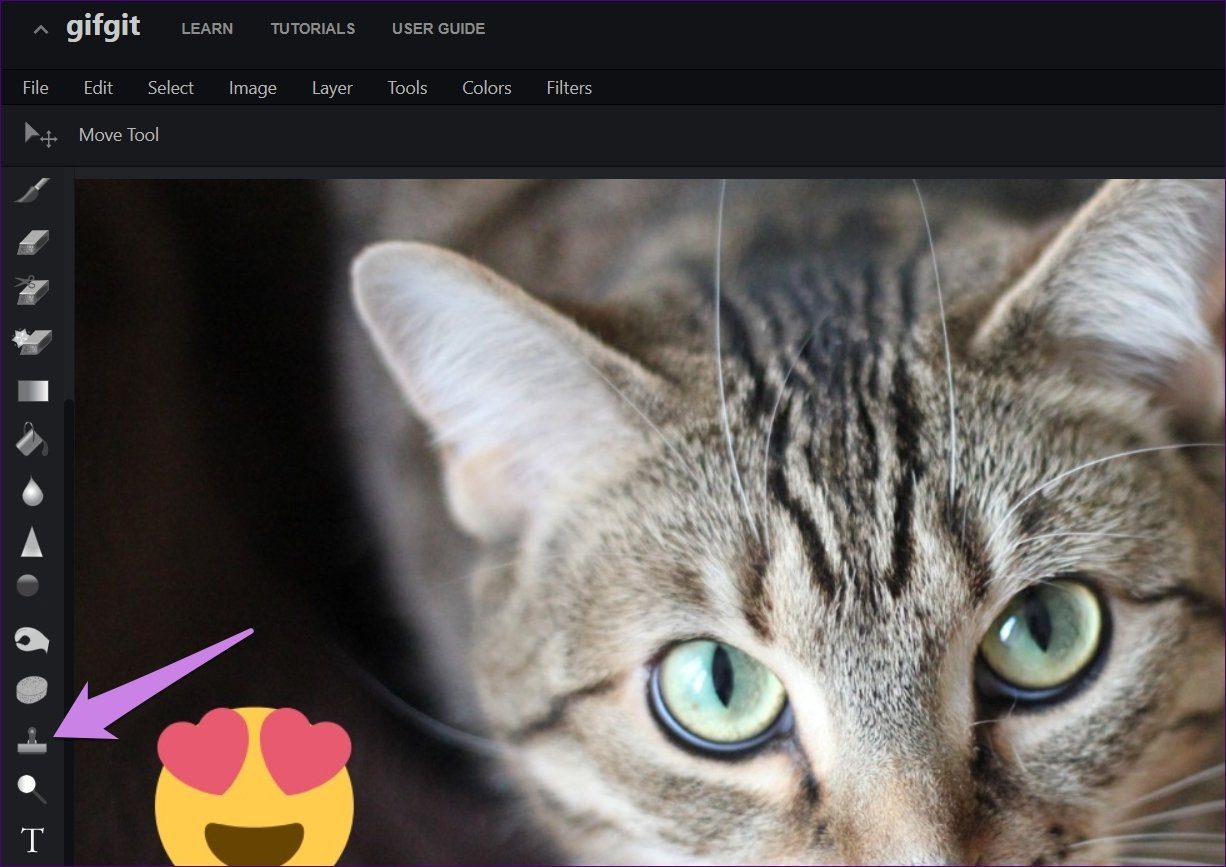Click the heart-eyes emoji on canvas

(x=255, y=786)
